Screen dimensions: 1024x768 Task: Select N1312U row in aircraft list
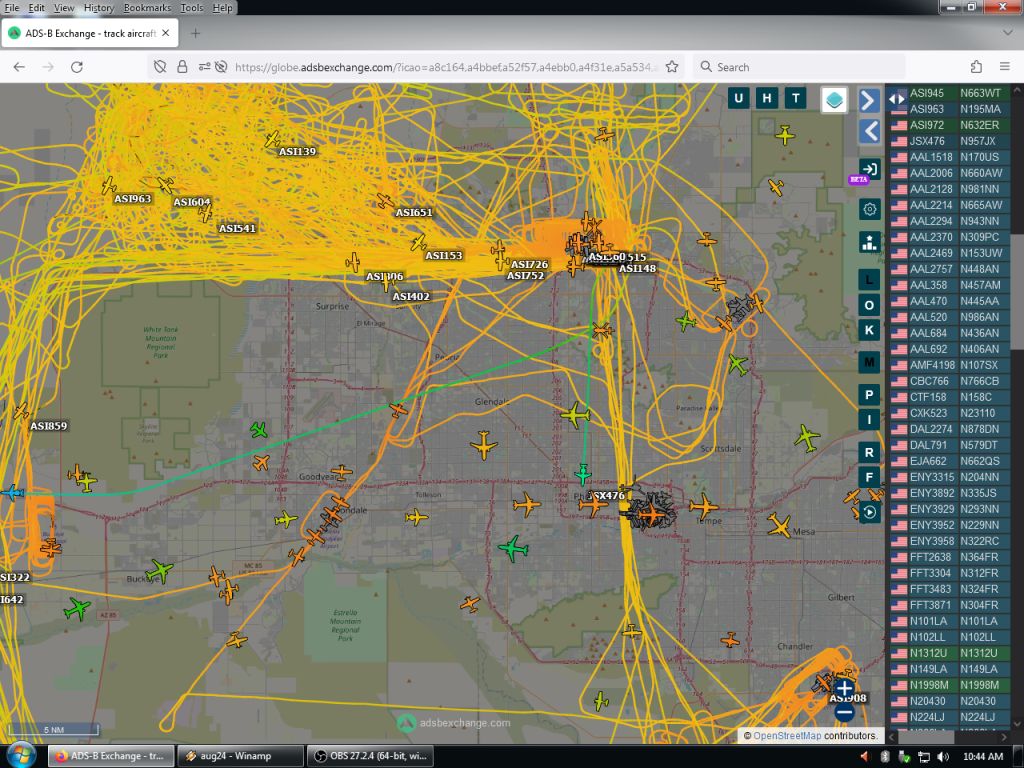click(950, 653)
